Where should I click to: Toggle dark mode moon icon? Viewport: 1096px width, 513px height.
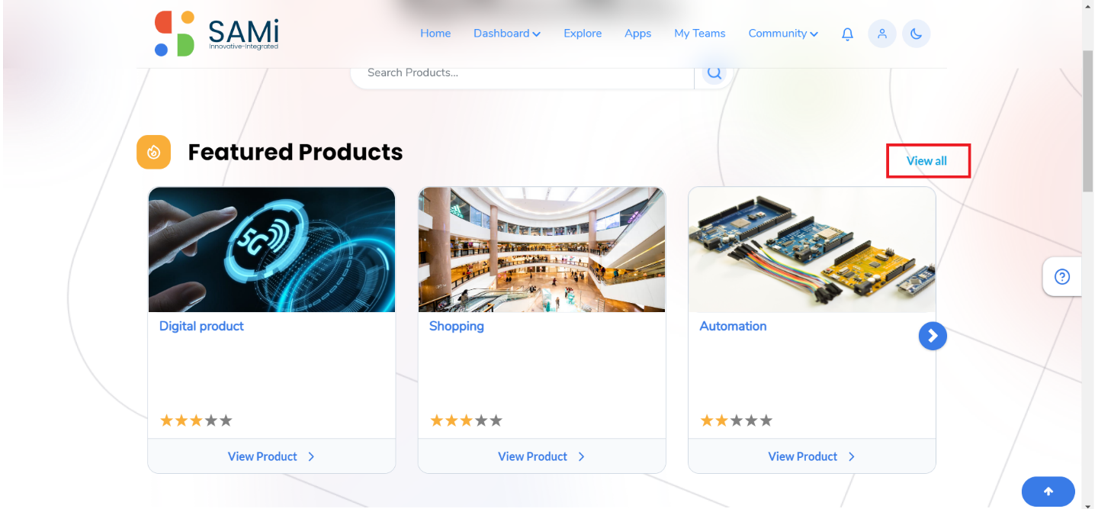coord(916,34)
